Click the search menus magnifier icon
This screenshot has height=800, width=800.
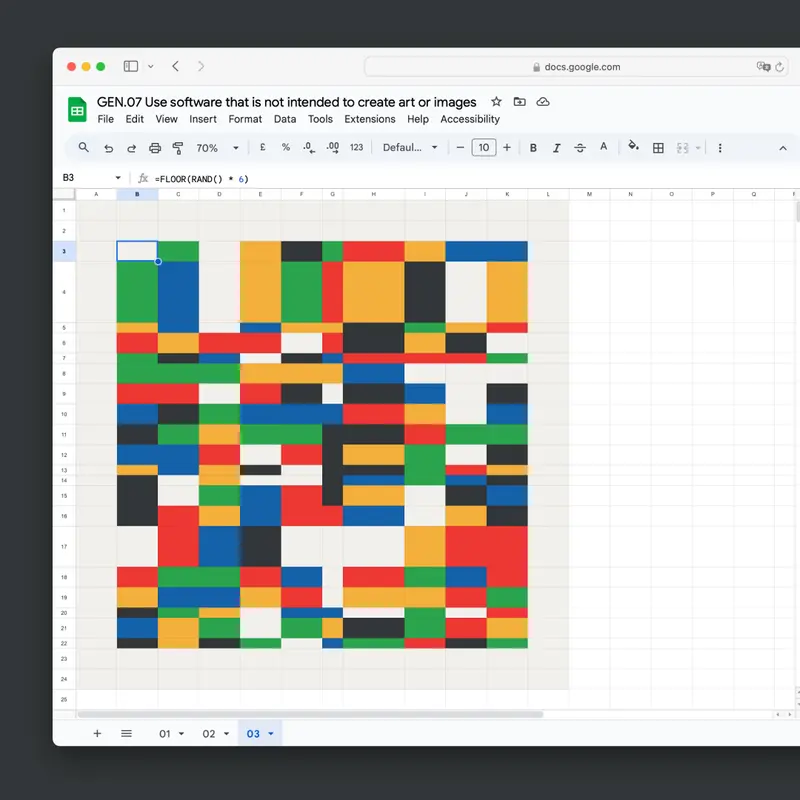point(83,147)
